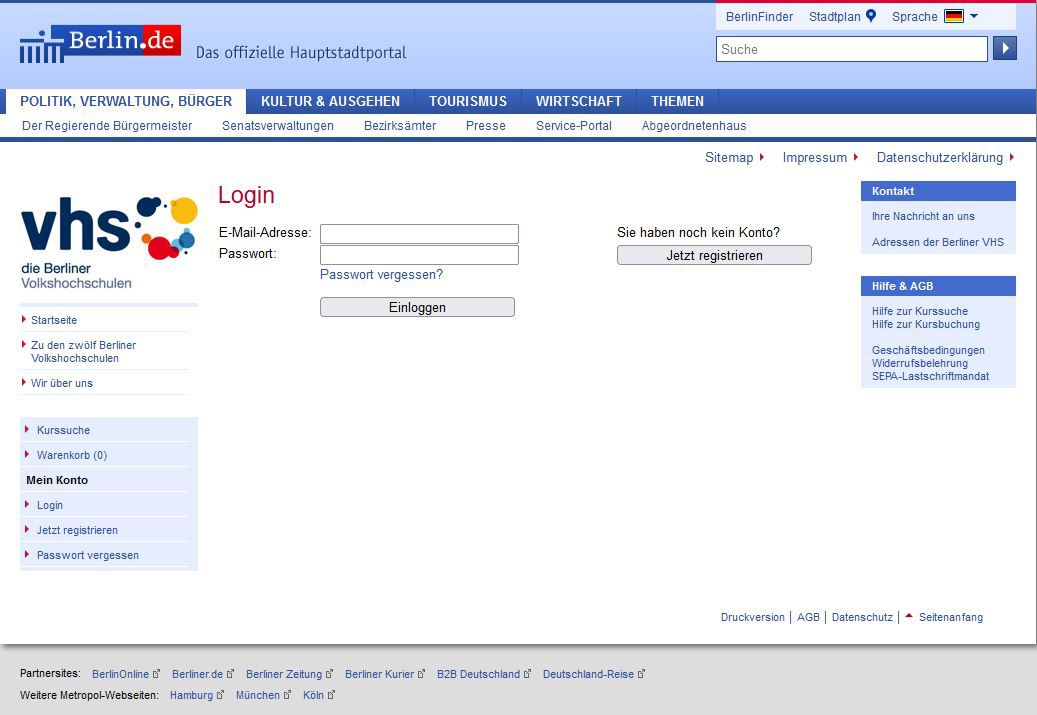Screen dimensions: 1037x715
Task: Open the Sitemap link
Action: click(x=729, y=157)
